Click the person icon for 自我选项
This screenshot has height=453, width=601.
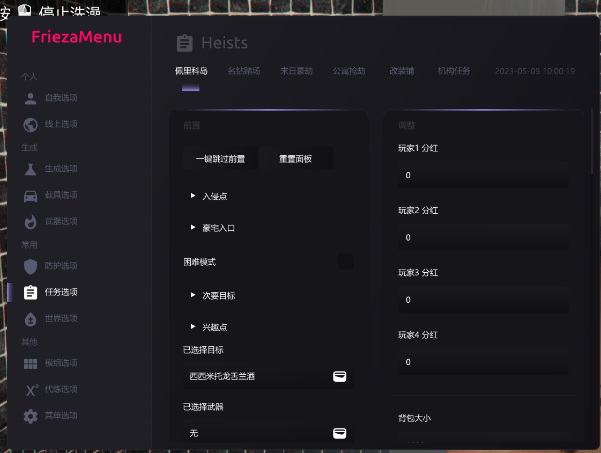click(x=30, y=98)
